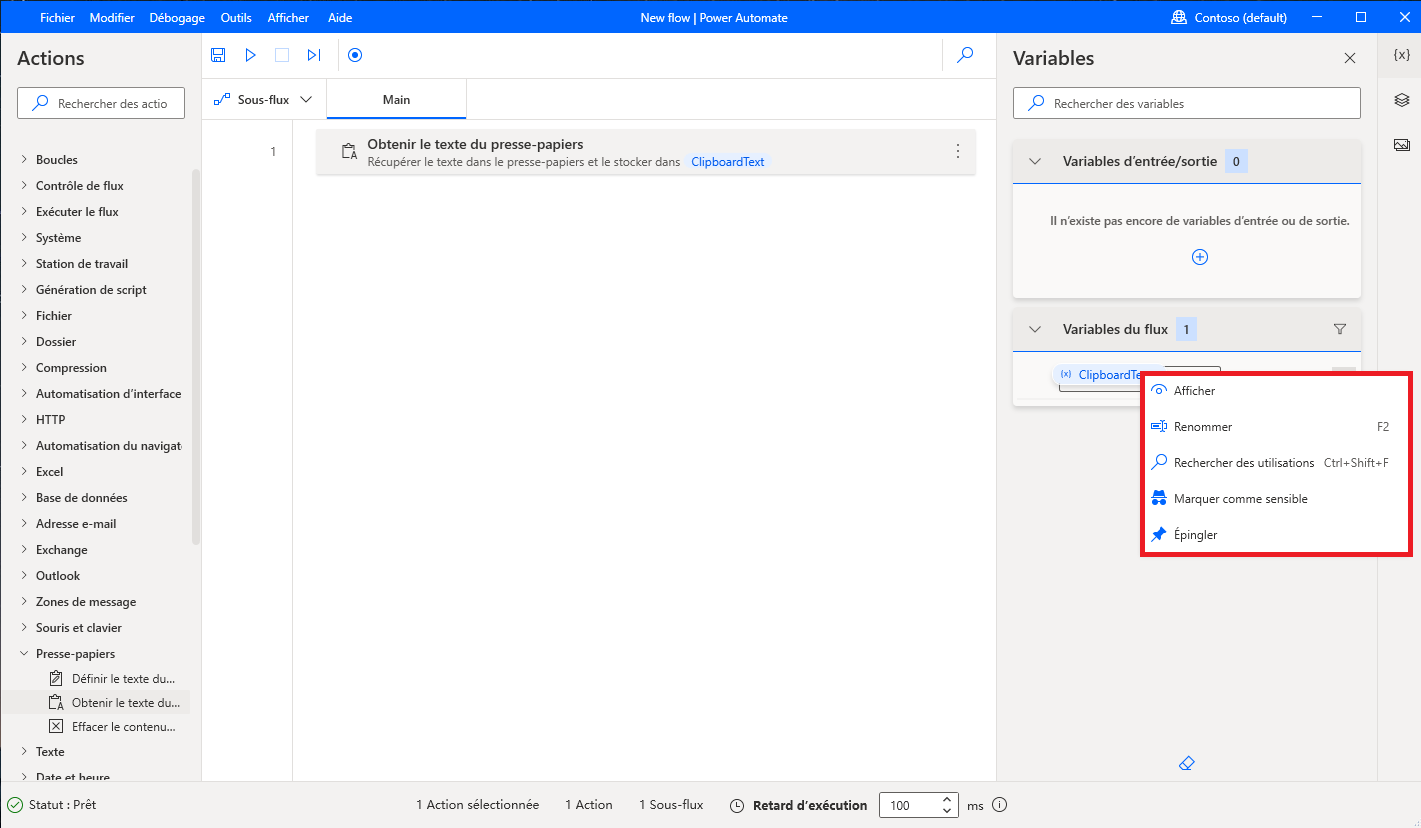This screenshot has width=1421, height=828.
Task: Stop the flow execution
Action: [282, 55]
